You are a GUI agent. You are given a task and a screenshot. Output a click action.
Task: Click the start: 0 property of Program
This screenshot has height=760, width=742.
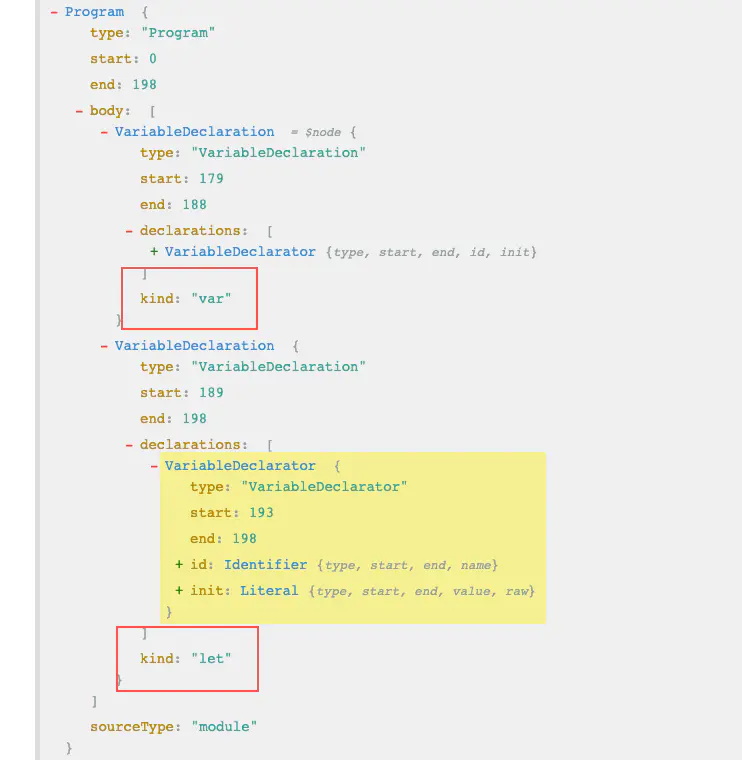tap(122, 59)
